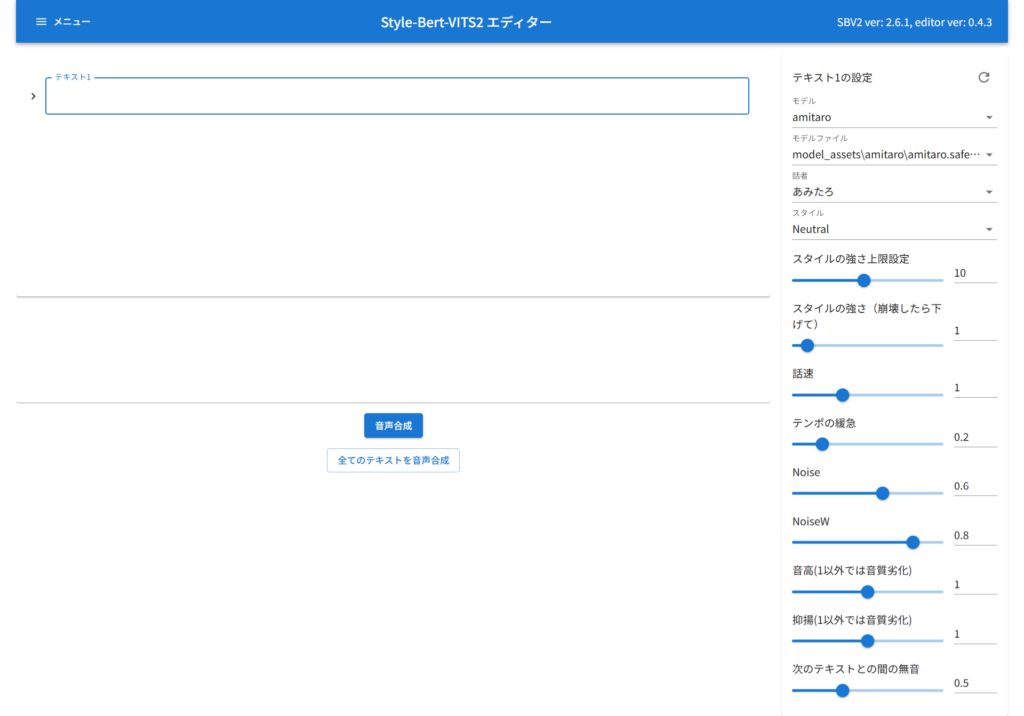Image resolution: width=1024 pixels, height=716 pixels.
Task: Click the スタイルの強さ value field showing 1
Action: click(975, 331)
